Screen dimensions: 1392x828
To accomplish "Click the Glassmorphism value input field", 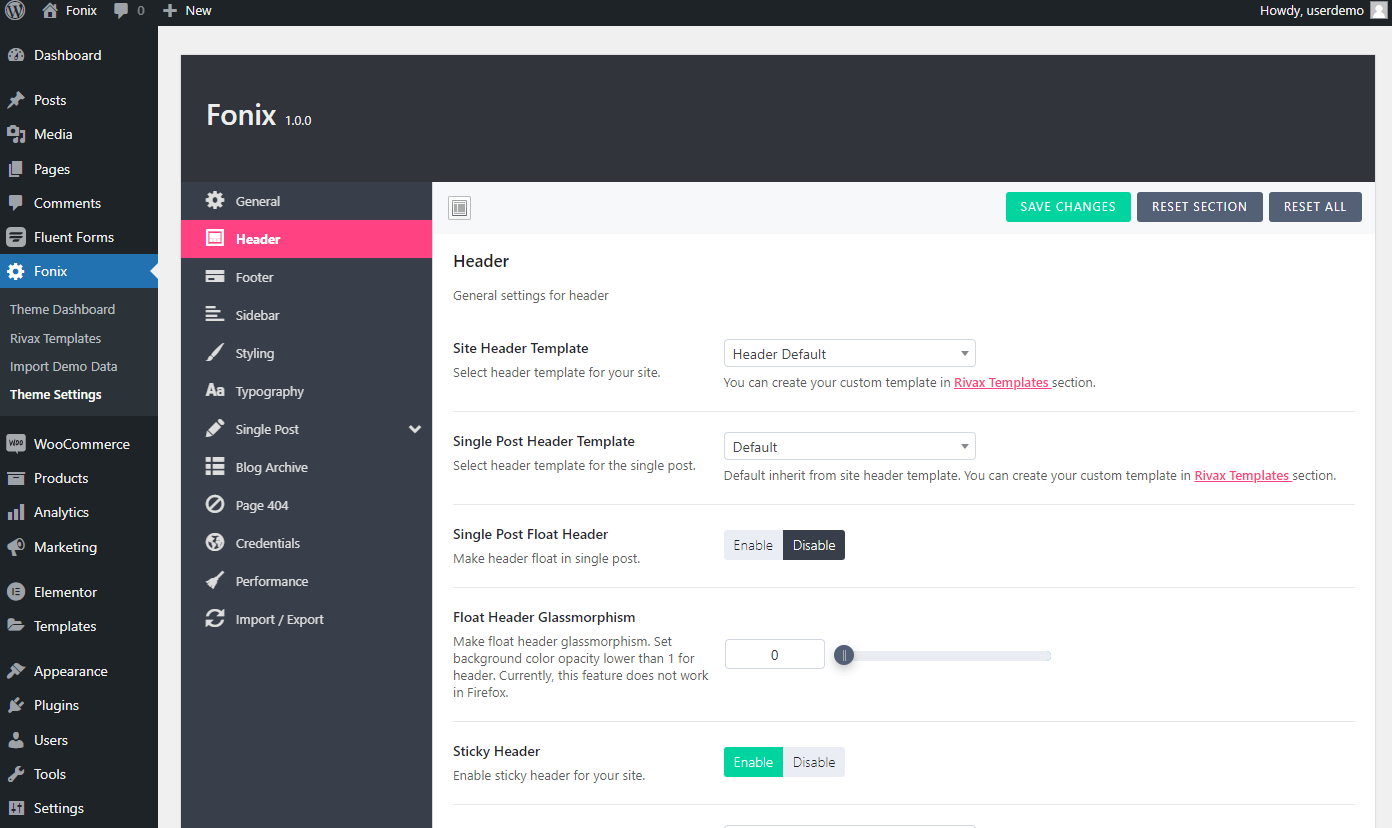I will (x=774, y=655).
